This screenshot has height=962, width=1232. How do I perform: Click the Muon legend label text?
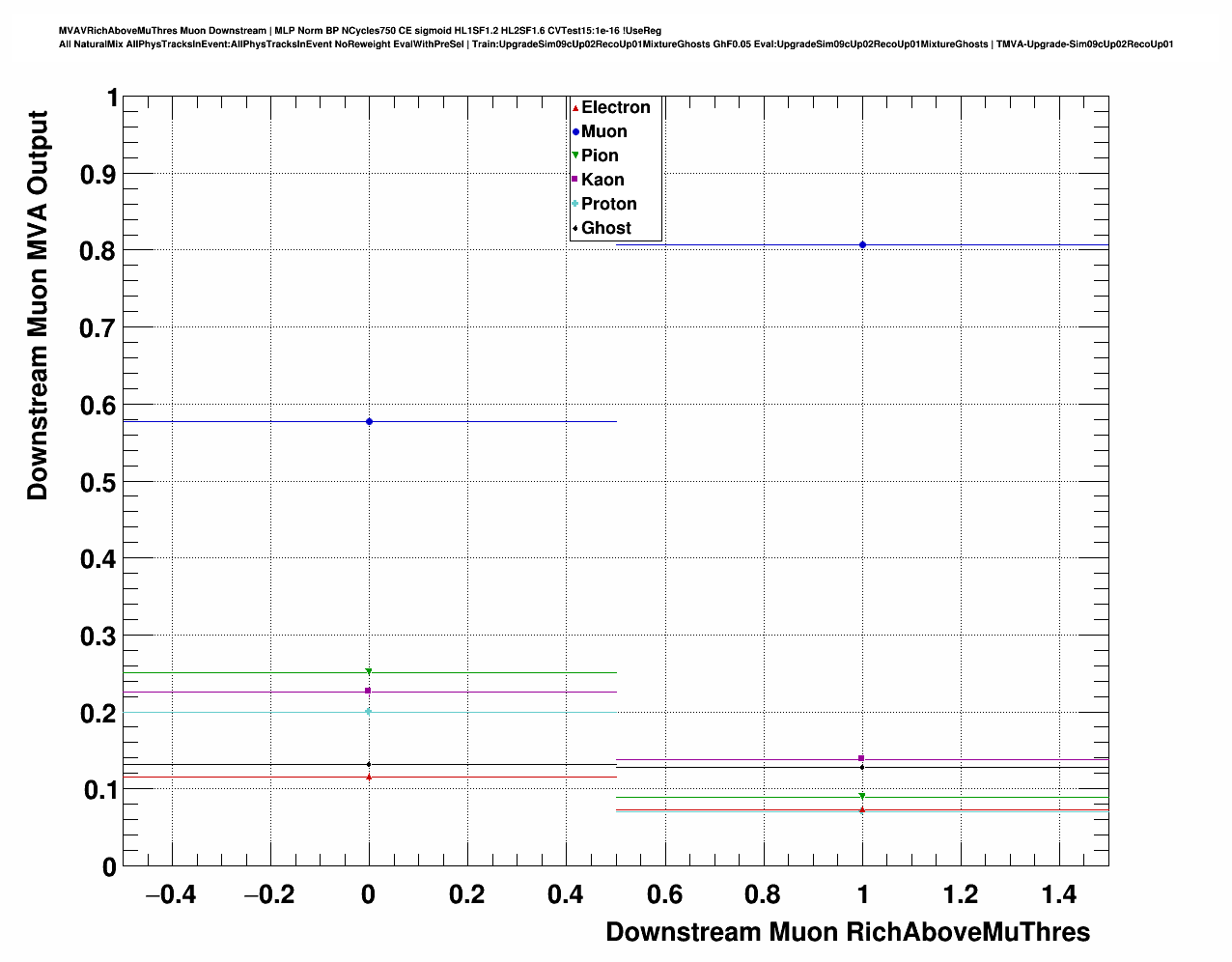pyautogui.click(x=603, y=132)
